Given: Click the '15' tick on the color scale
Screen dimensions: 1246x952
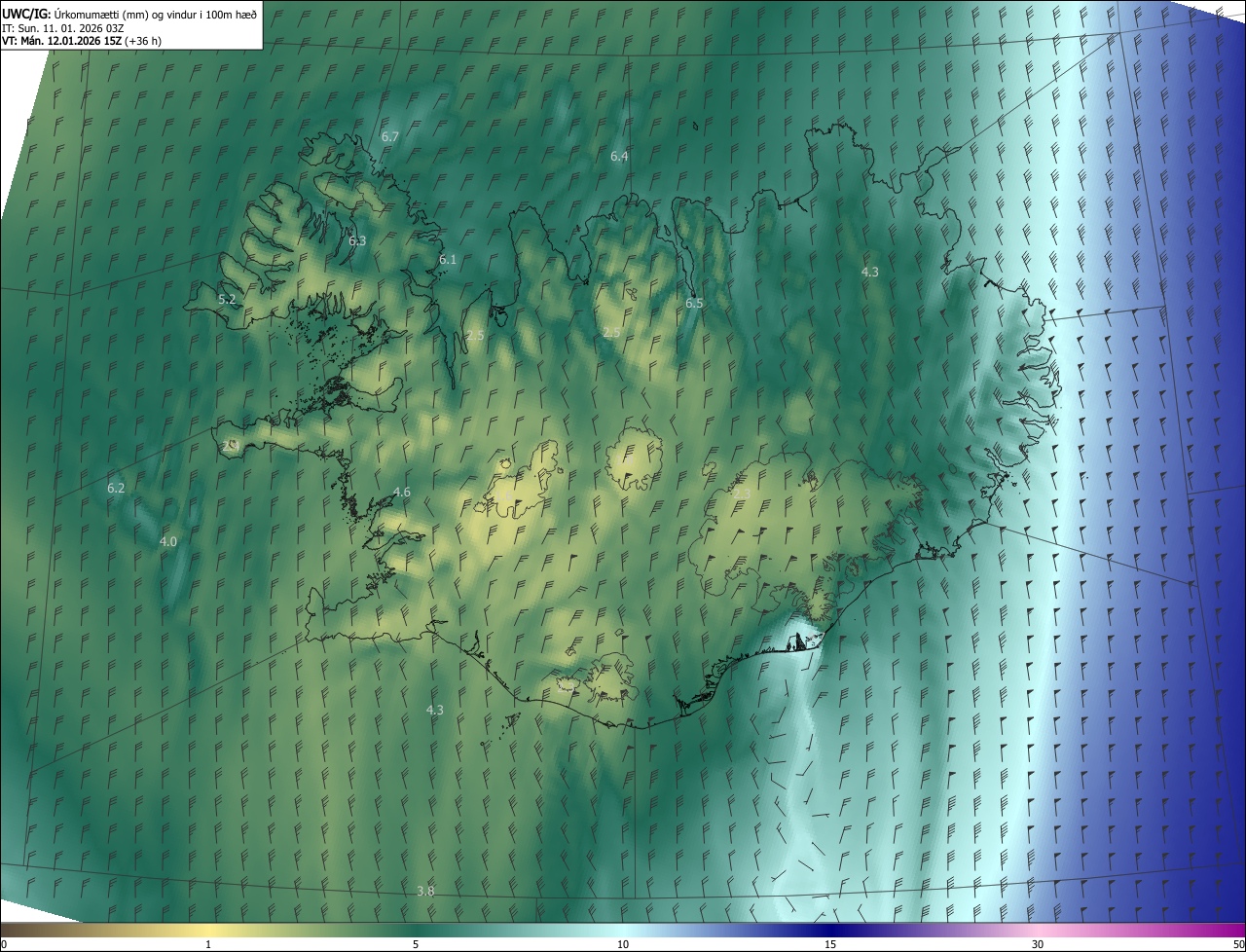Looking at the screenshot, I should point(830,945).
